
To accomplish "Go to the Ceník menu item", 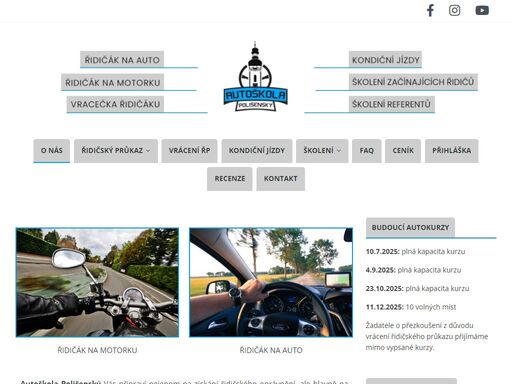I will click(x=403, y=151).
